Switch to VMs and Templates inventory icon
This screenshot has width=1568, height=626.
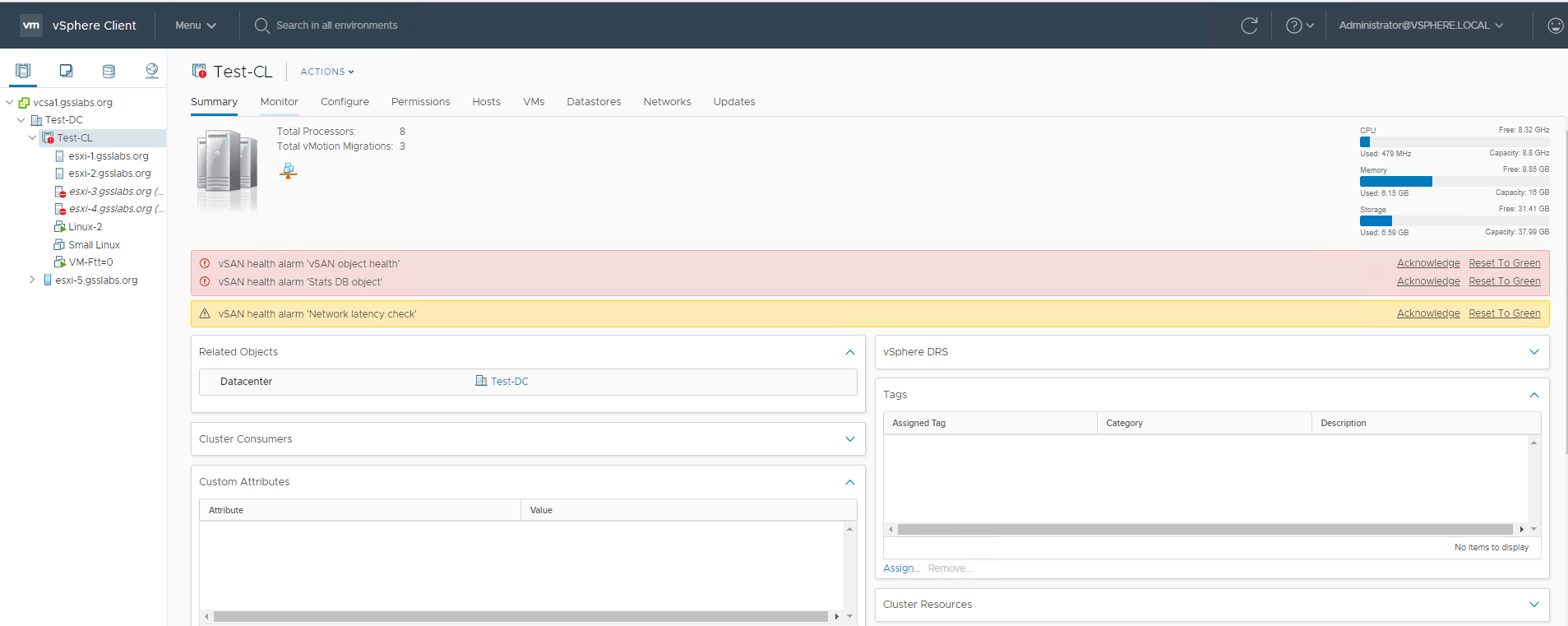point(66,71)
